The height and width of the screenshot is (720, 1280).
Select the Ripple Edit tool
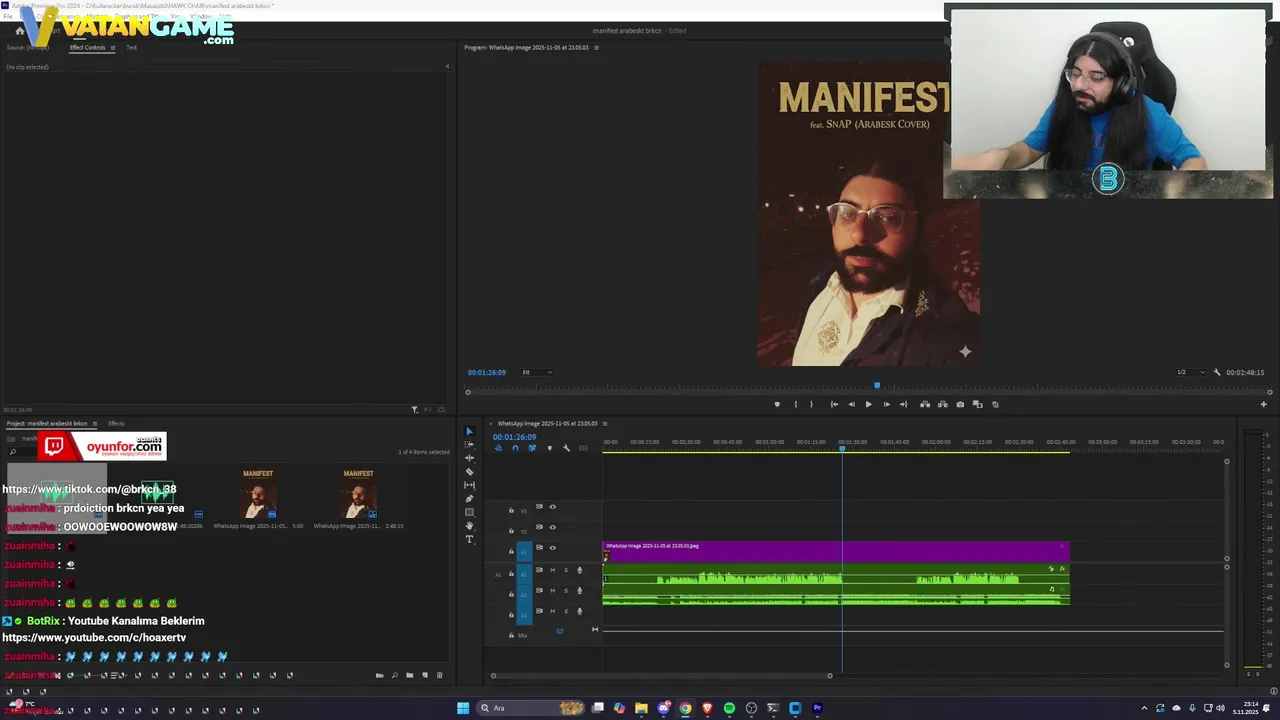point(469,458)
